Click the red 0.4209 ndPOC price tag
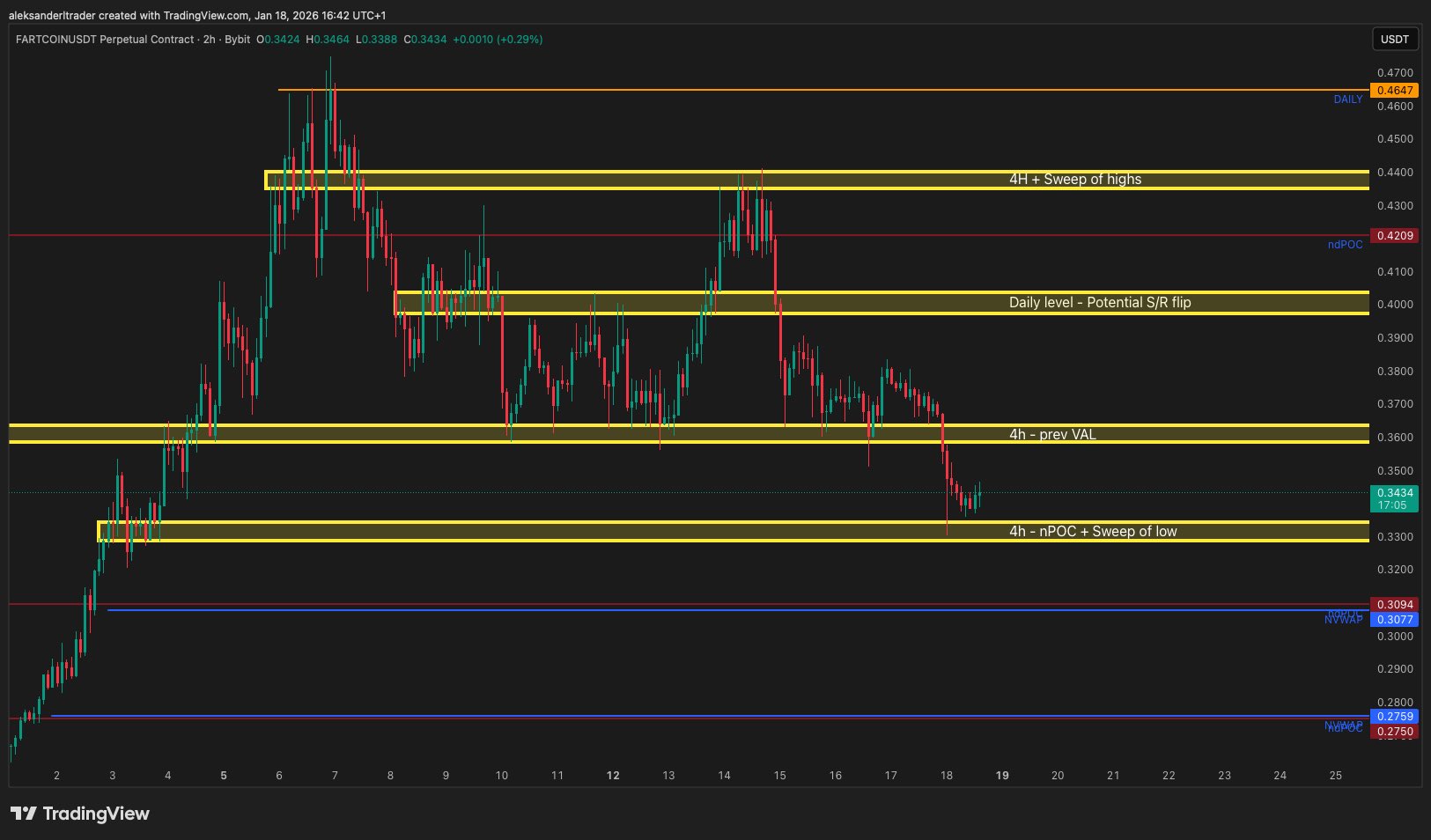Screen dimensions: 1431x840 1394,236
